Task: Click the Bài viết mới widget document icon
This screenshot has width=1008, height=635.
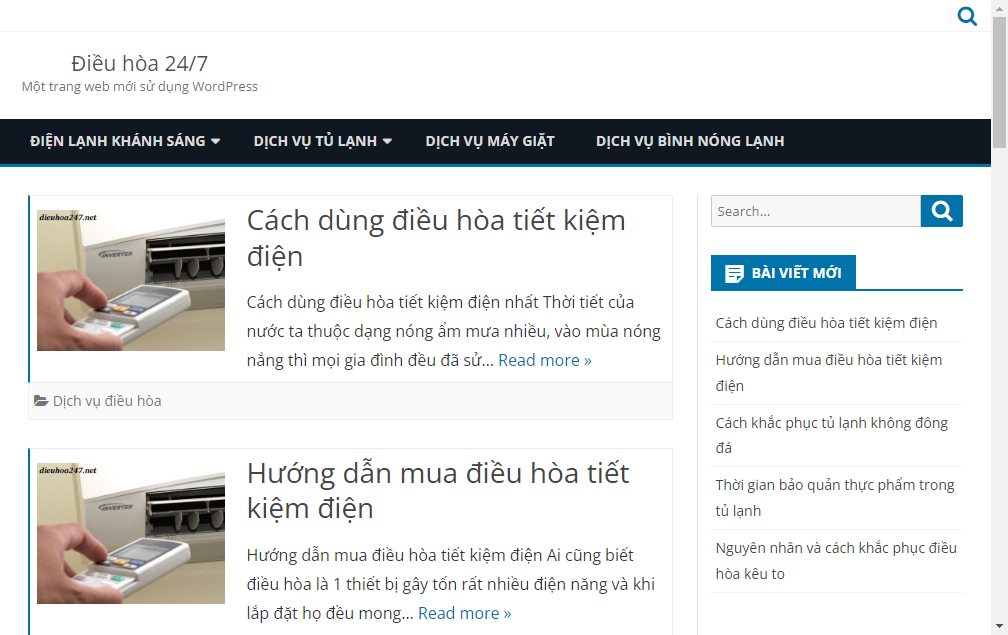Action: coord(734,273)
